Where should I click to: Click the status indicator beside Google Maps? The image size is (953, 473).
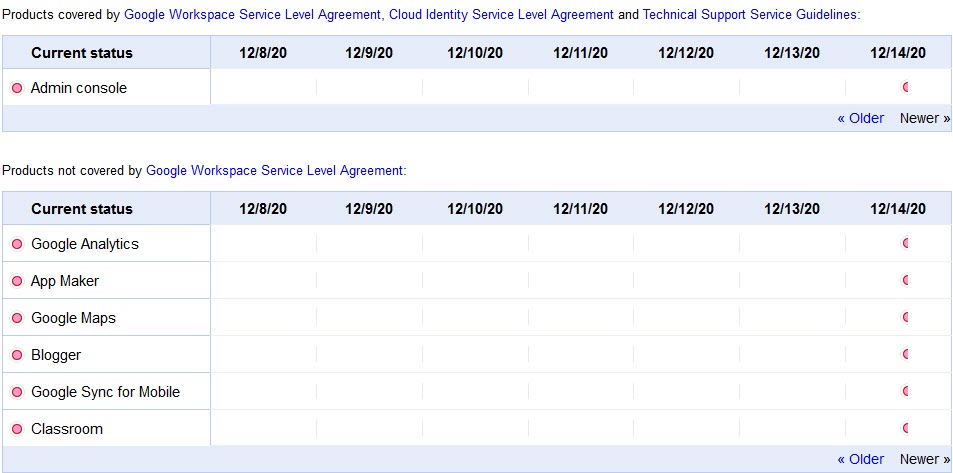(x=17, y=318)
